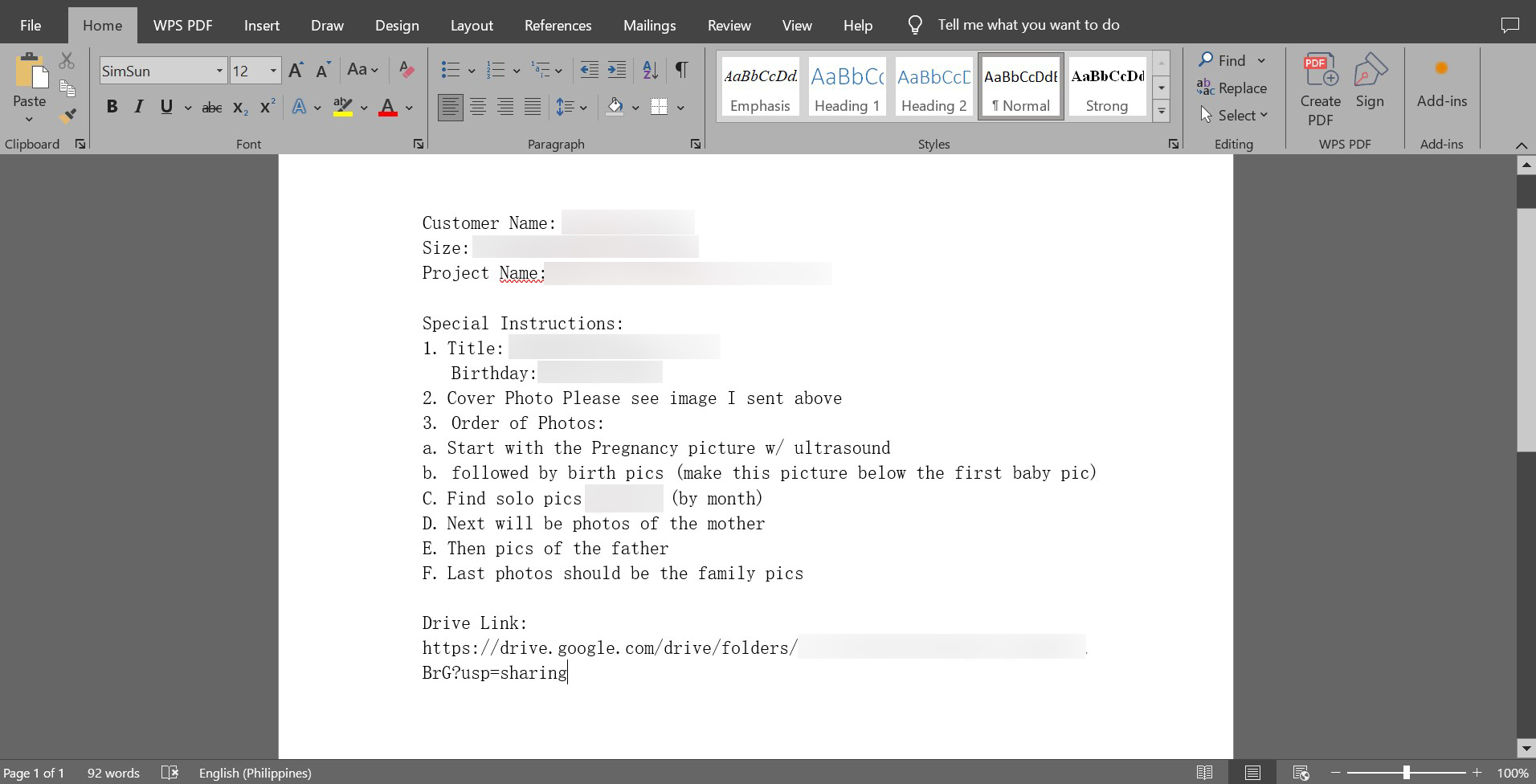Click the Find button

point(1223,60)
